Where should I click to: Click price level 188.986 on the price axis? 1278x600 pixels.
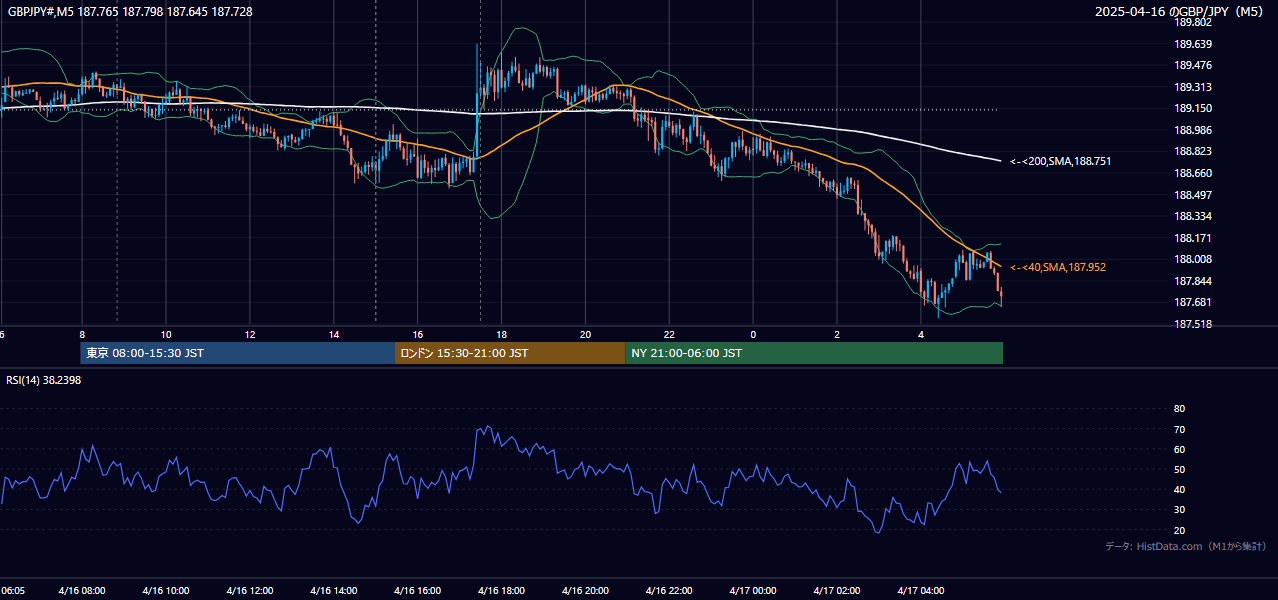click(1193, 130)
